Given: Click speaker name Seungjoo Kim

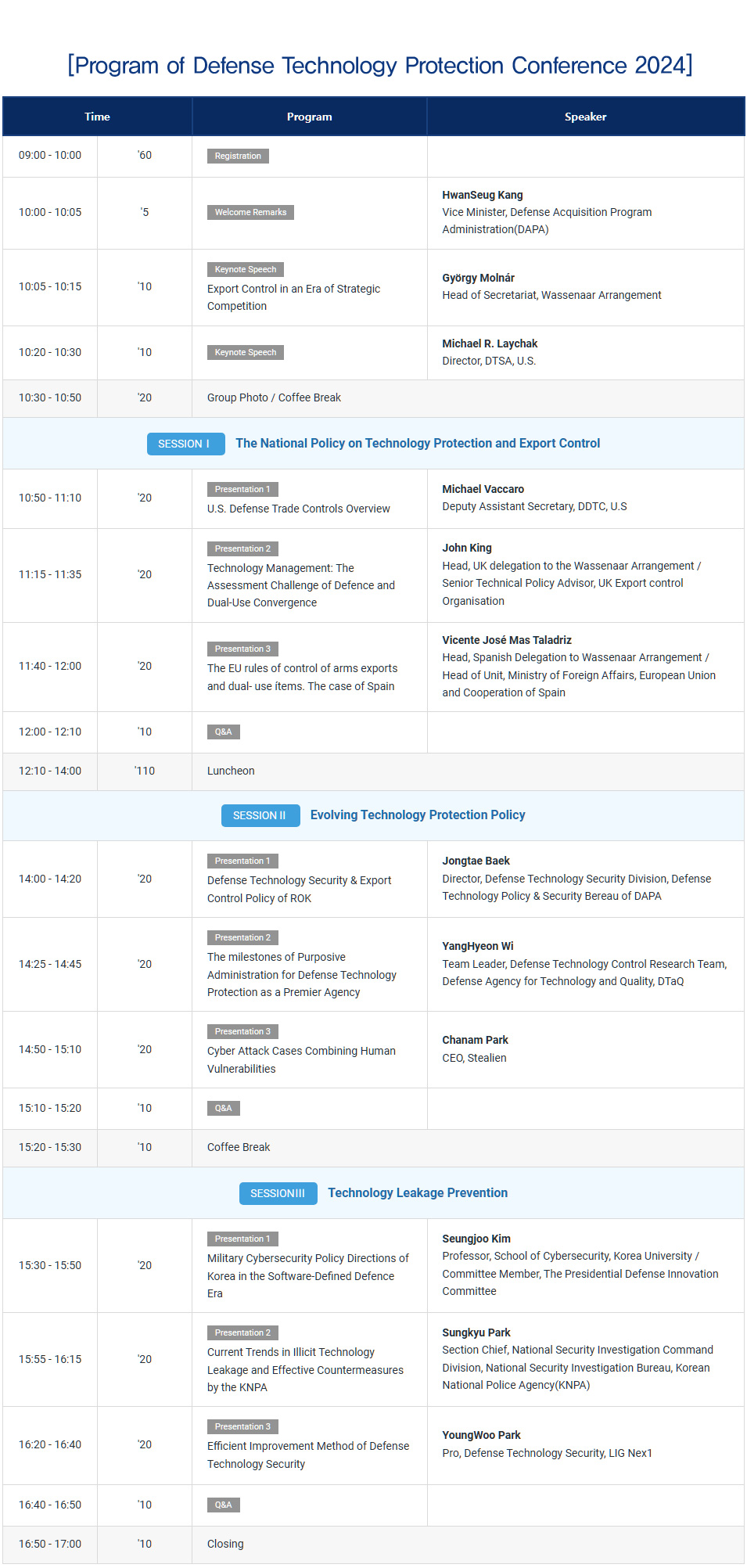Looking at the screenshot, I should tap(476, 1239).
